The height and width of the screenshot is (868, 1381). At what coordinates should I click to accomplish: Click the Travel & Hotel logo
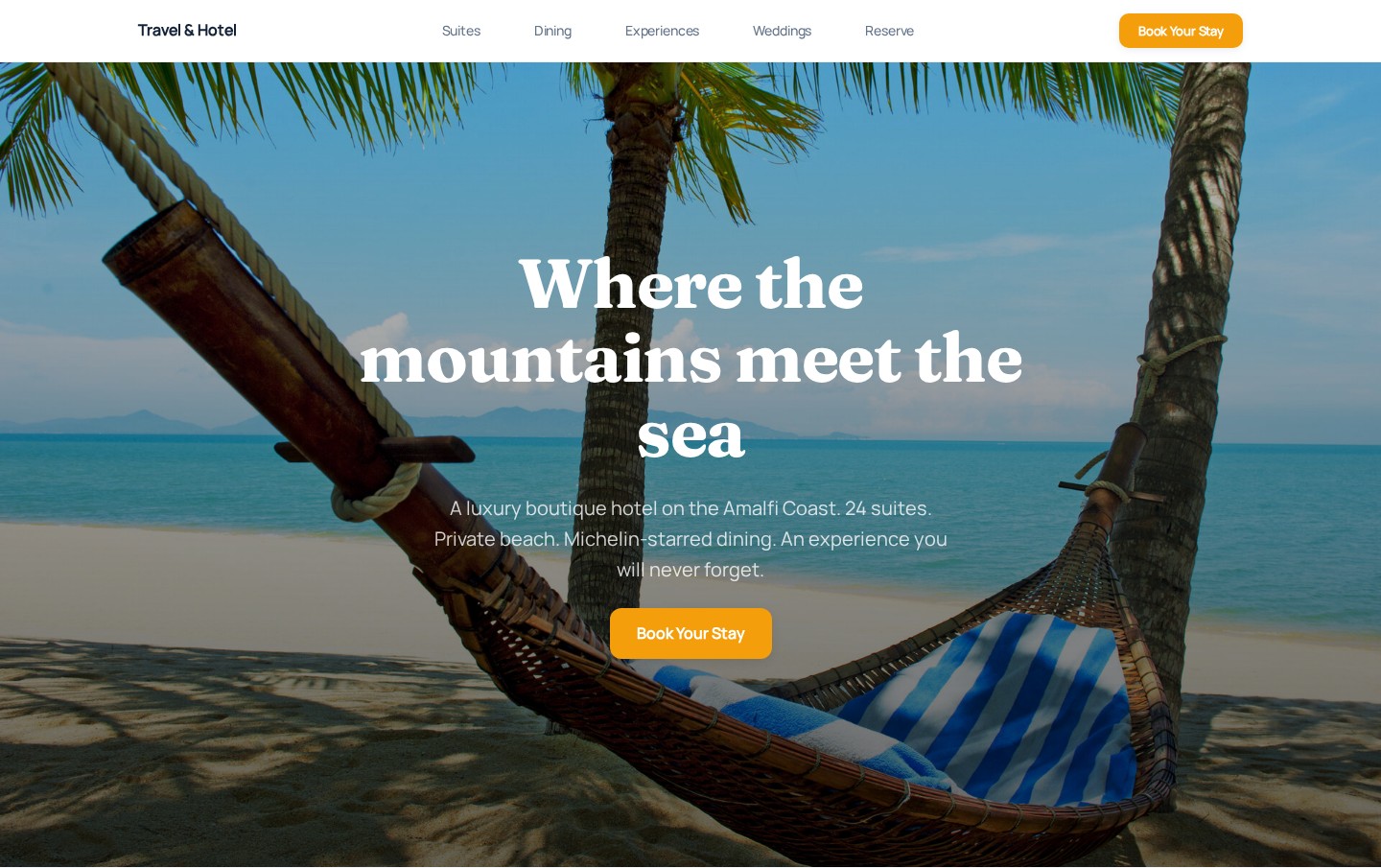pos(187,31)
